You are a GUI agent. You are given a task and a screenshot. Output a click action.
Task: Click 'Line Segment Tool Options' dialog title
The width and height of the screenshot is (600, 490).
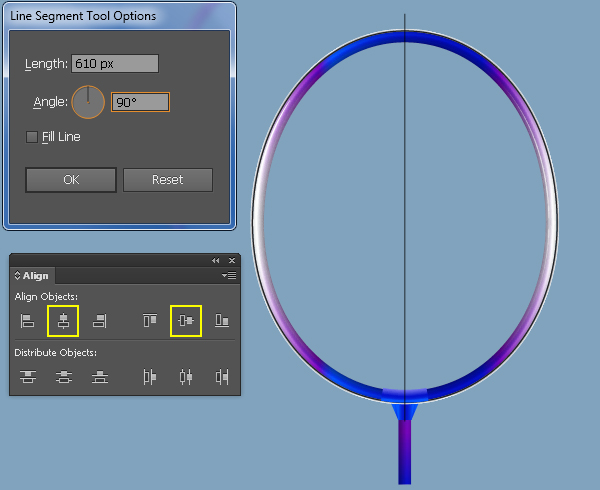pos(83,16)
